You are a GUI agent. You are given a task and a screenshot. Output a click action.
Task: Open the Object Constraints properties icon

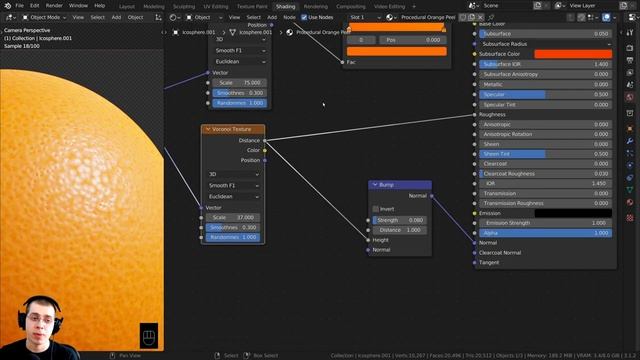tap(630, 178)
